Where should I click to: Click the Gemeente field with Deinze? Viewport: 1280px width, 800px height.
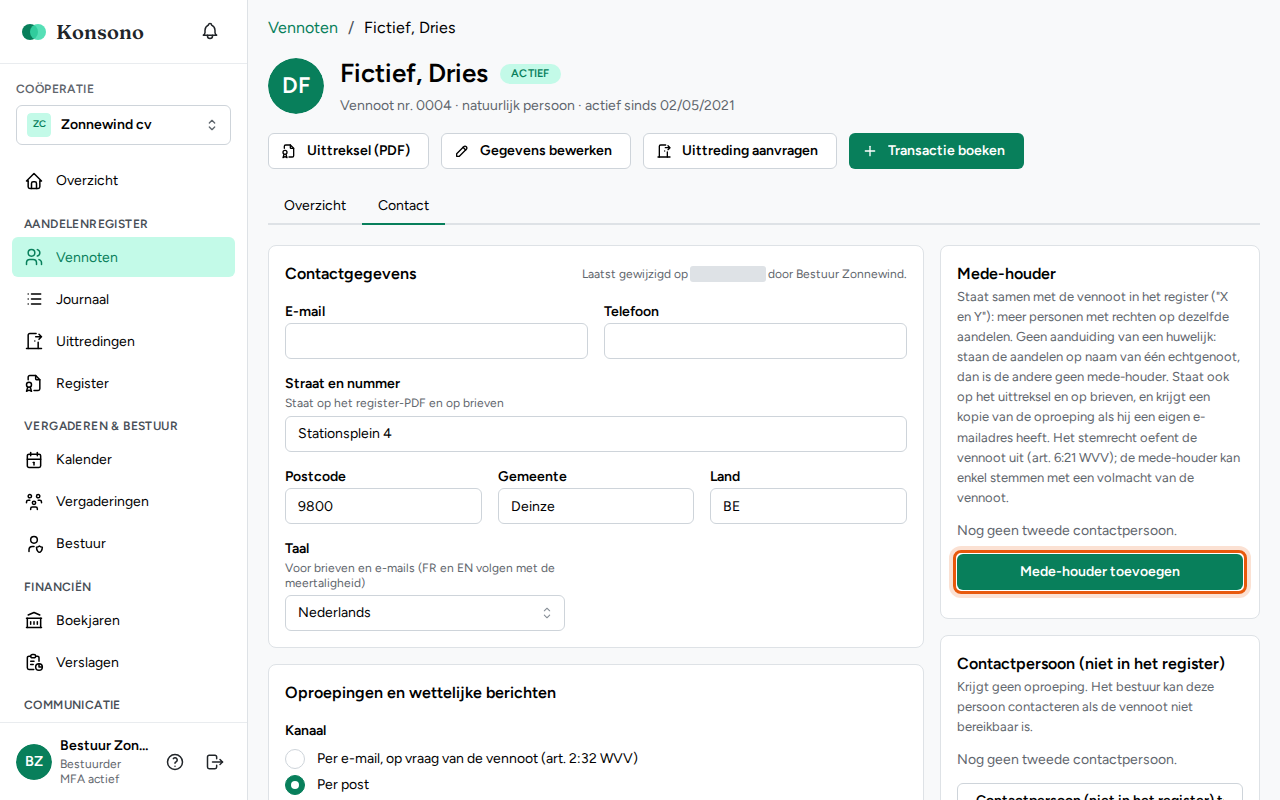(596, 506)
